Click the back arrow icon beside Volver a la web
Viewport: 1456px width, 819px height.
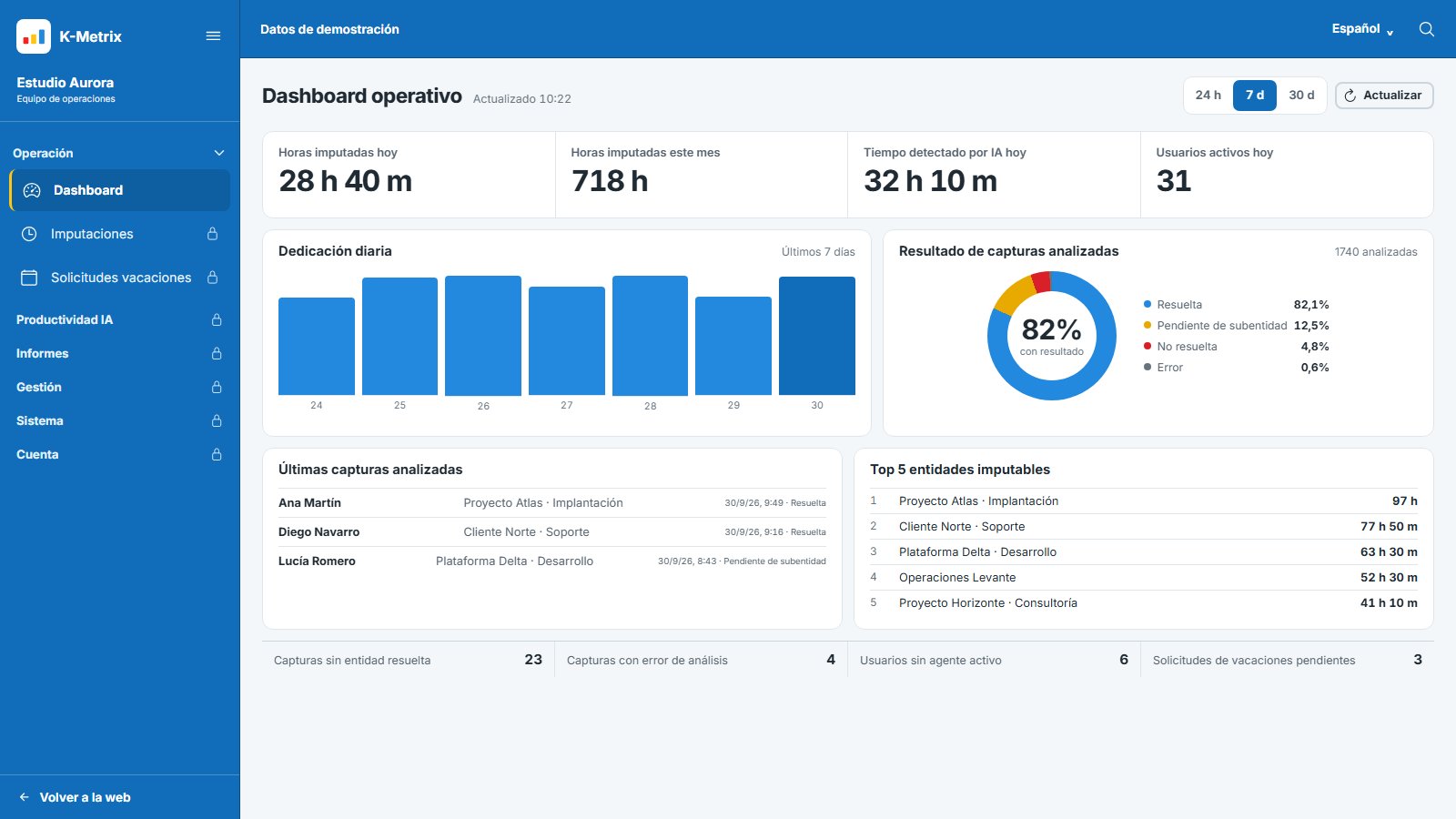click(25, 797)
